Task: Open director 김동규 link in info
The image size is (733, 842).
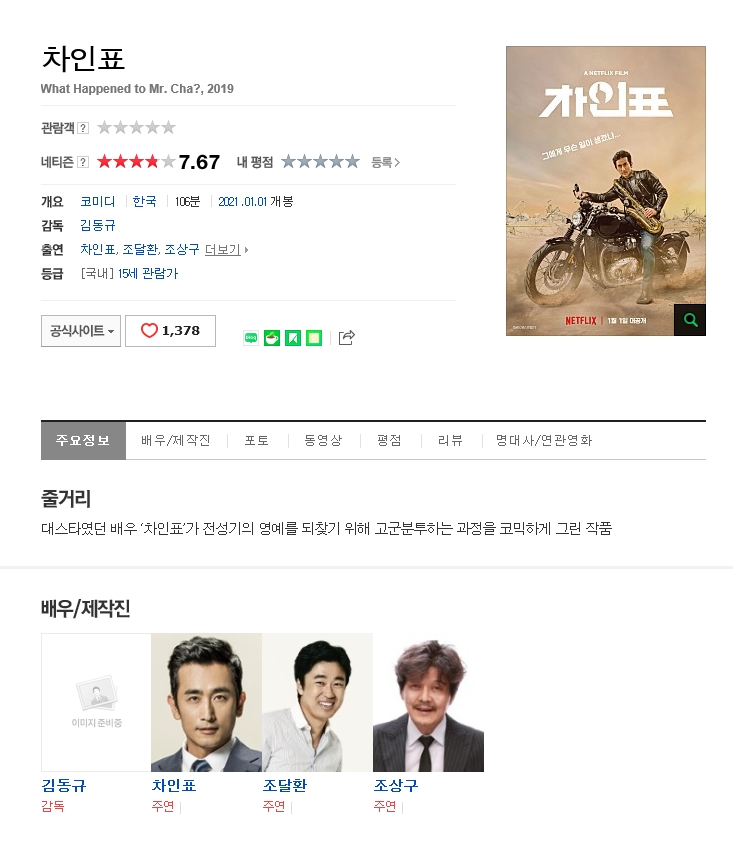Action: point(98,226)
